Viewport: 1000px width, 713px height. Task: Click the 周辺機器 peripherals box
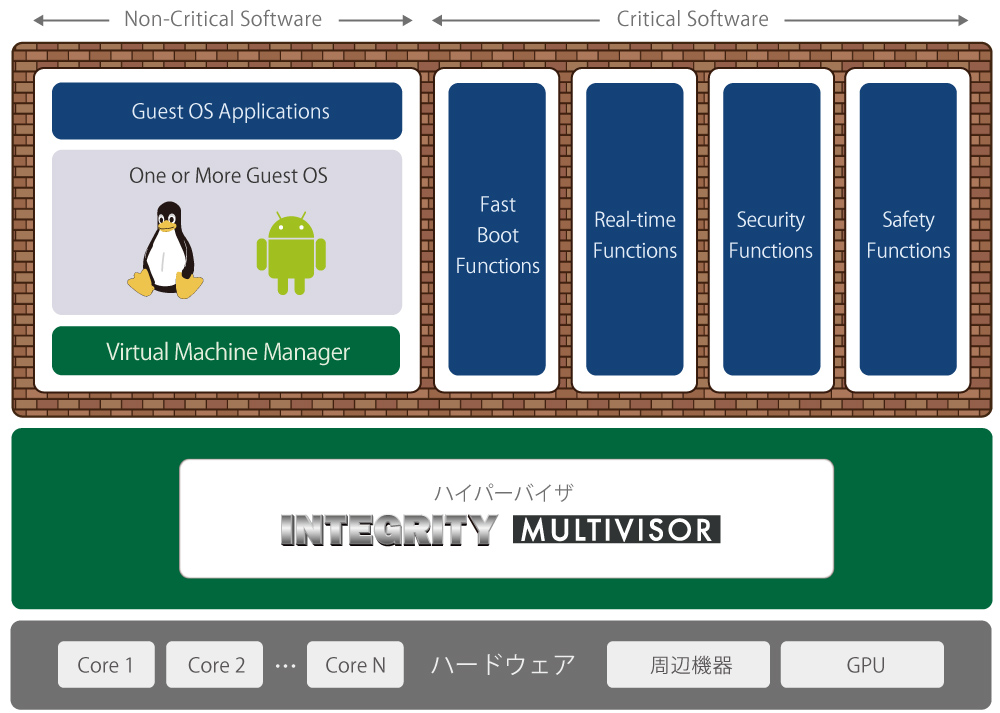pos(689,665)
